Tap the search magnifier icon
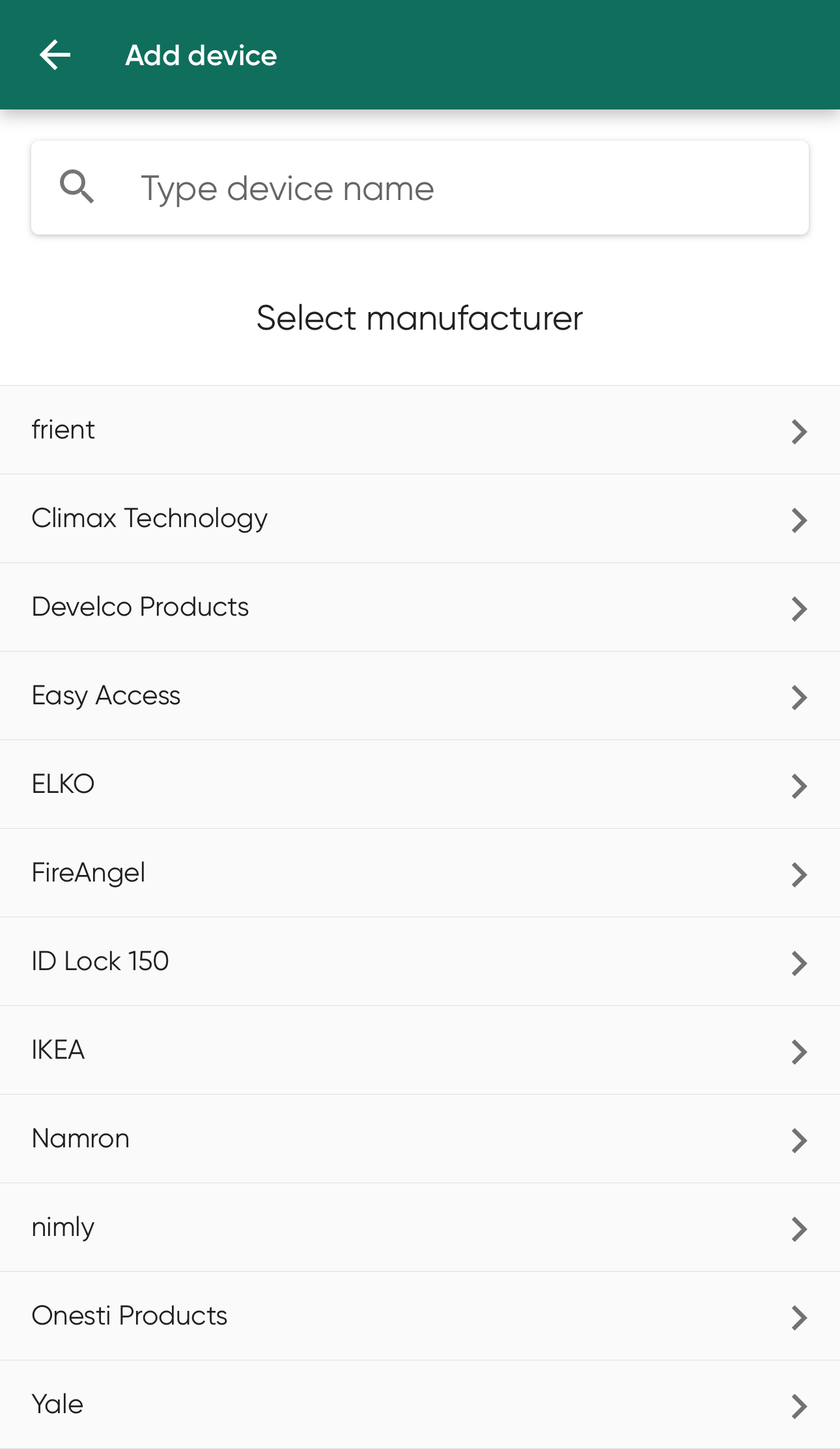Image resolution: width=840 pixels, height=1449 pixels. [x=77, y=187]
